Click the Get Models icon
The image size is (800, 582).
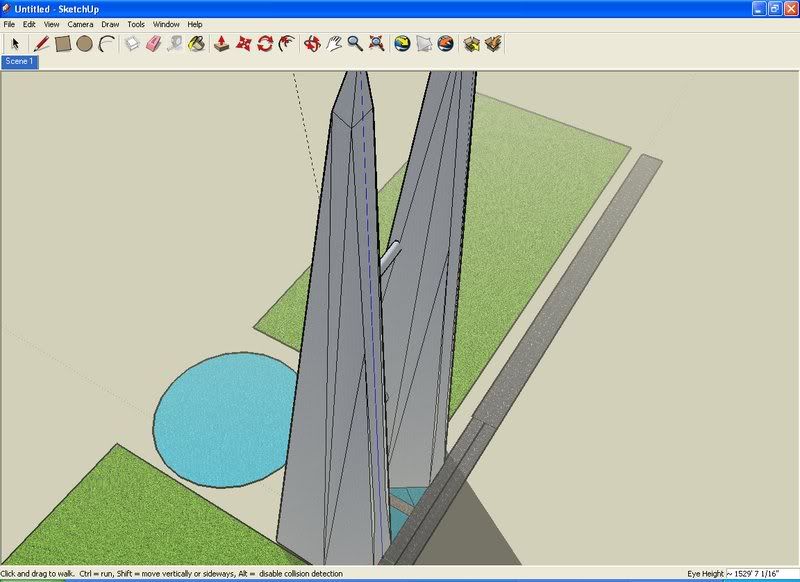pyautogui.click(x=471, y=43)
